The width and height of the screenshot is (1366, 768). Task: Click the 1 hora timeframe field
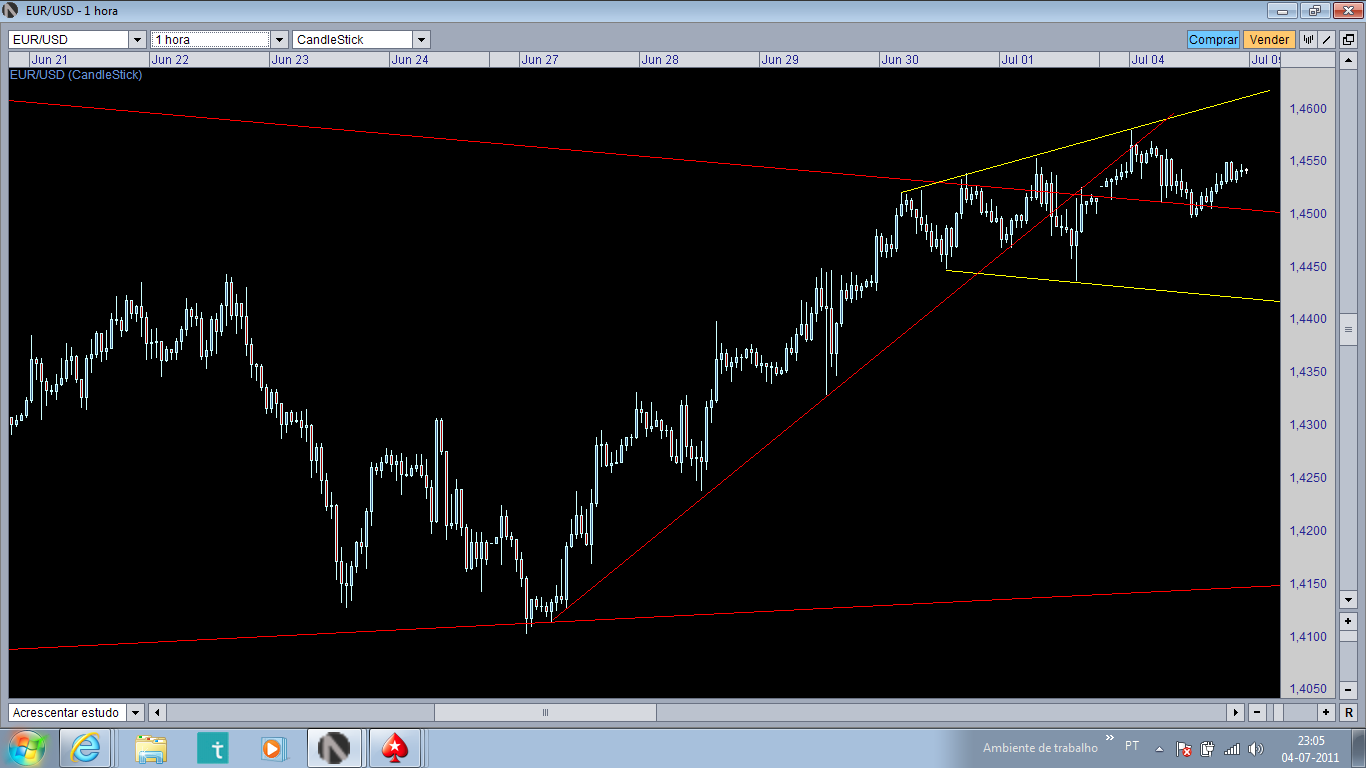210,39
